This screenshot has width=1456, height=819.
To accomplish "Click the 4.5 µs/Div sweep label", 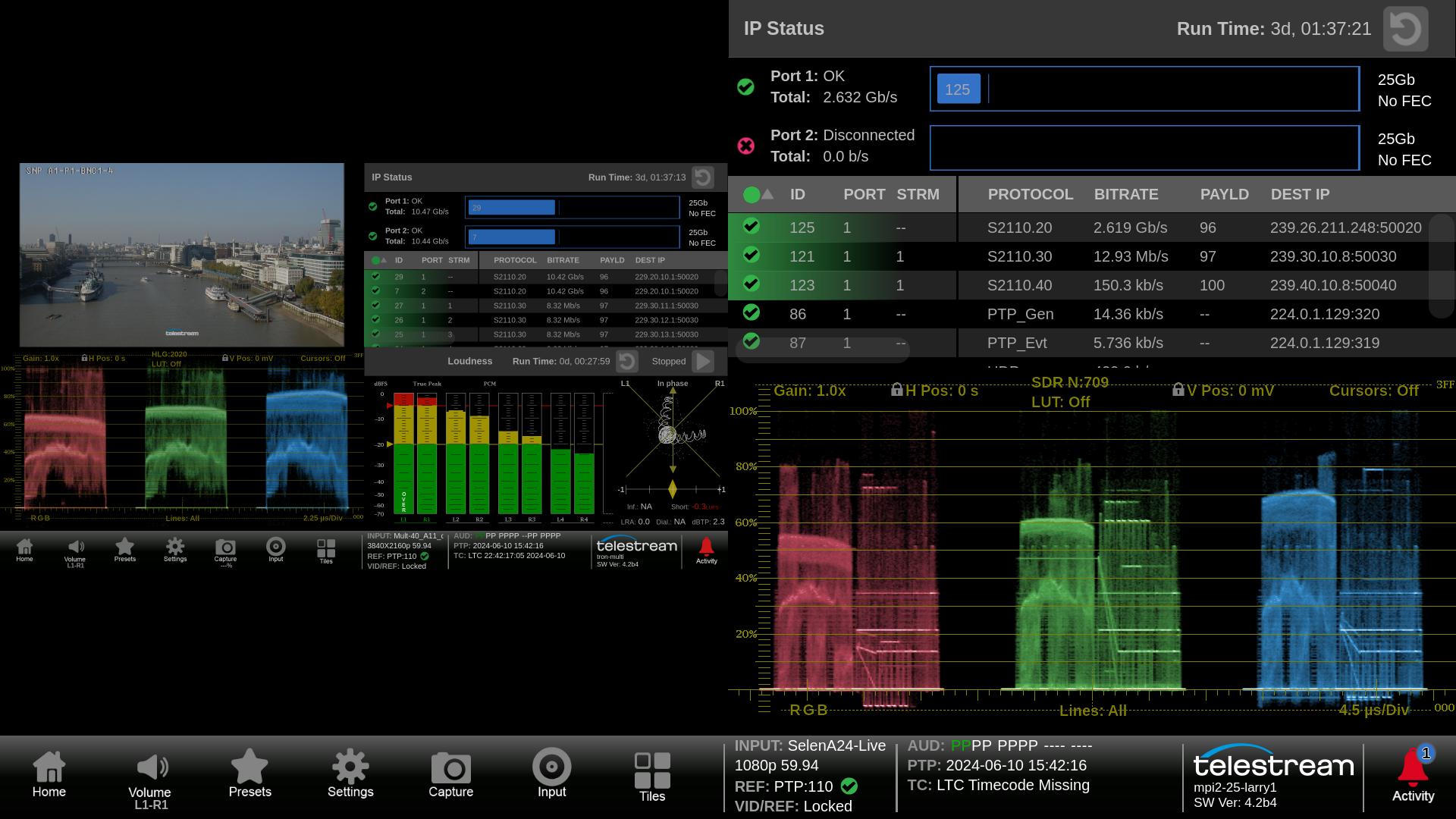I will pyautogui.click(x=1373, y=710).
